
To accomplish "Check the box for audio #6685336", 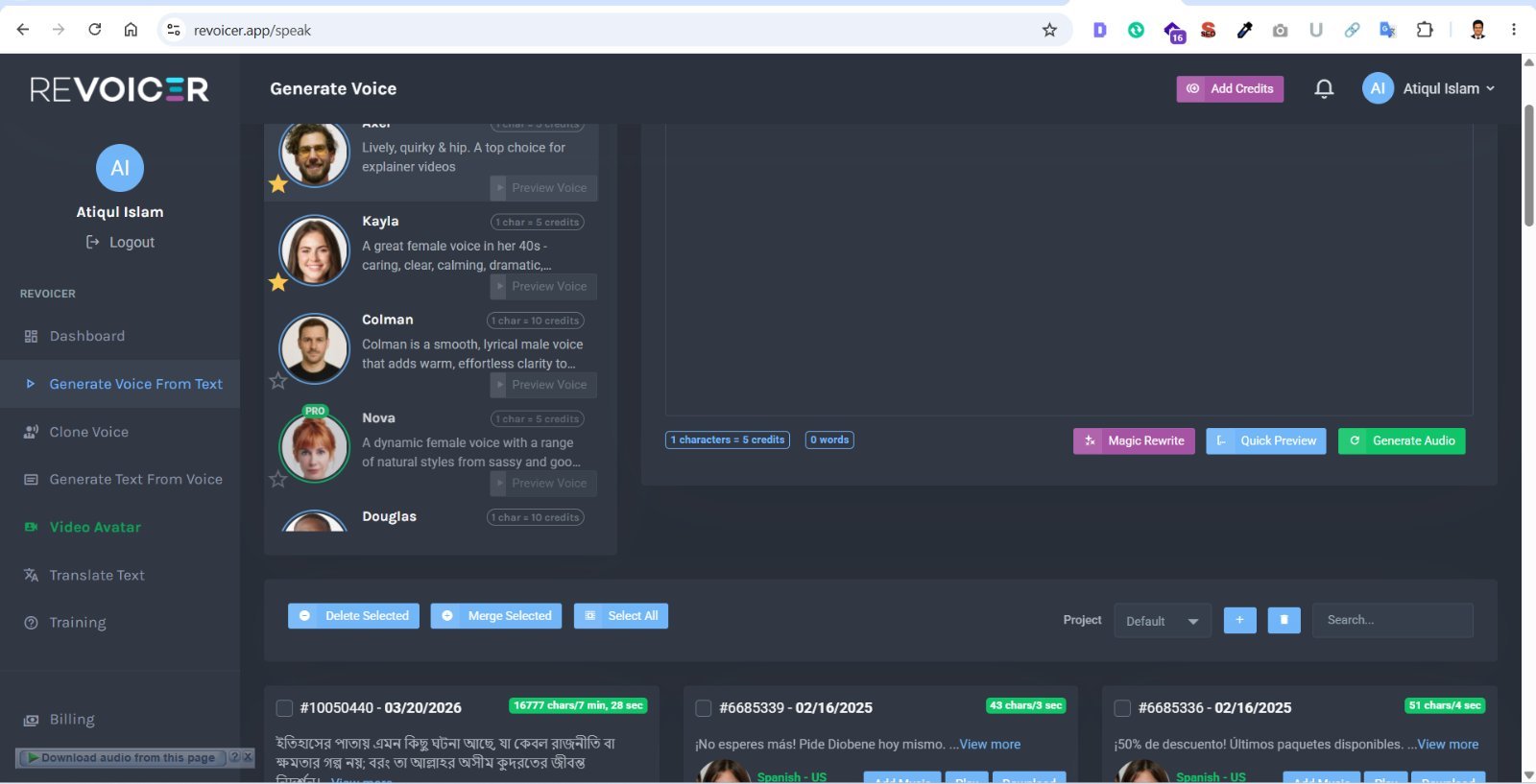I will coord(1122,708).
